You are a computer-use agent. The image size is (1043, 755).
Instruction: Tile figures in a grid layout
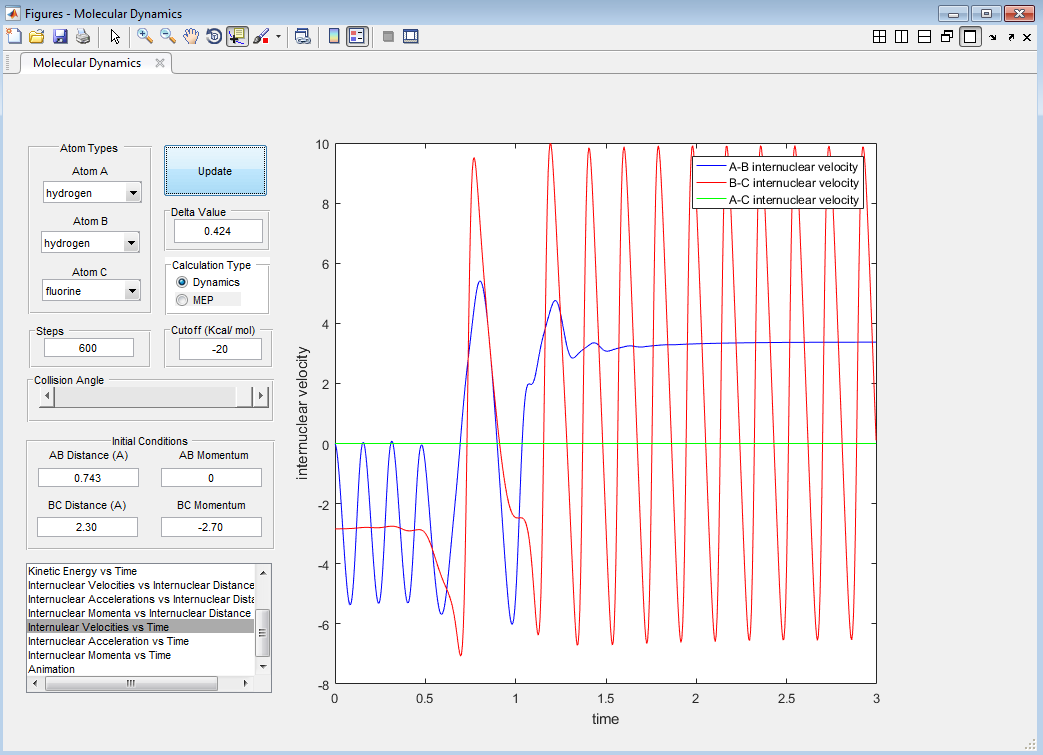pyautogui.click(x=879, y=37)
